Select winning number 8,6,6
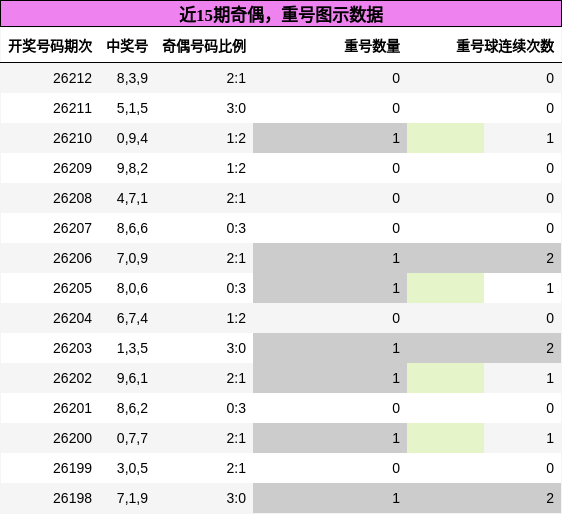Screen dimensions: 562x514 click(132, 228)
